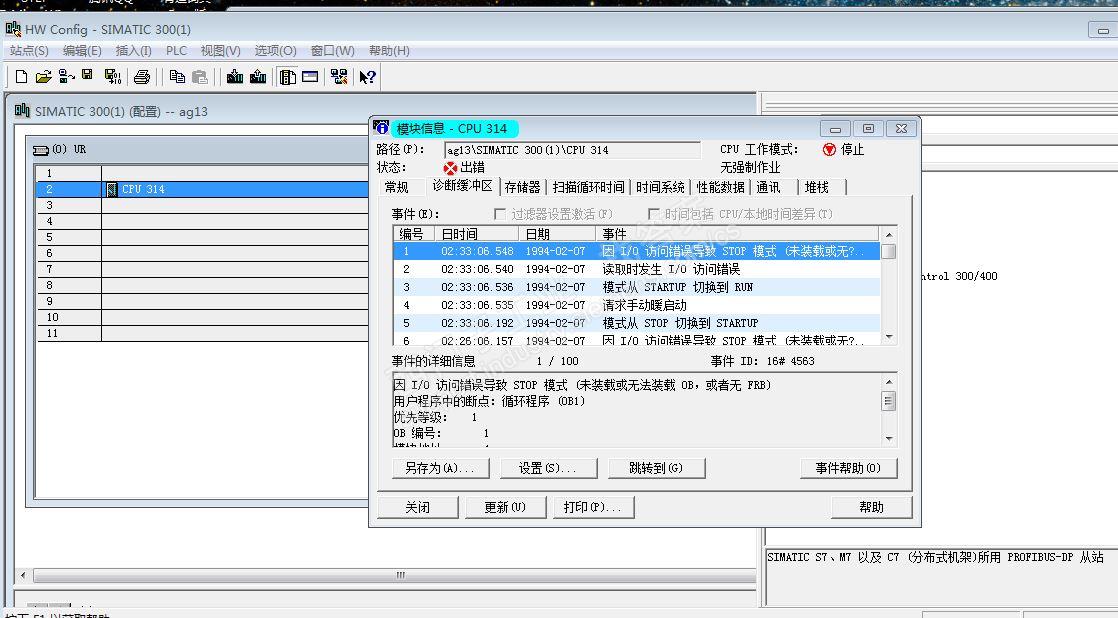The height and width of the screenshot is (618, 1118).
Task: Click the 另存为(A)... button
Action: click(x=441, y=468)
